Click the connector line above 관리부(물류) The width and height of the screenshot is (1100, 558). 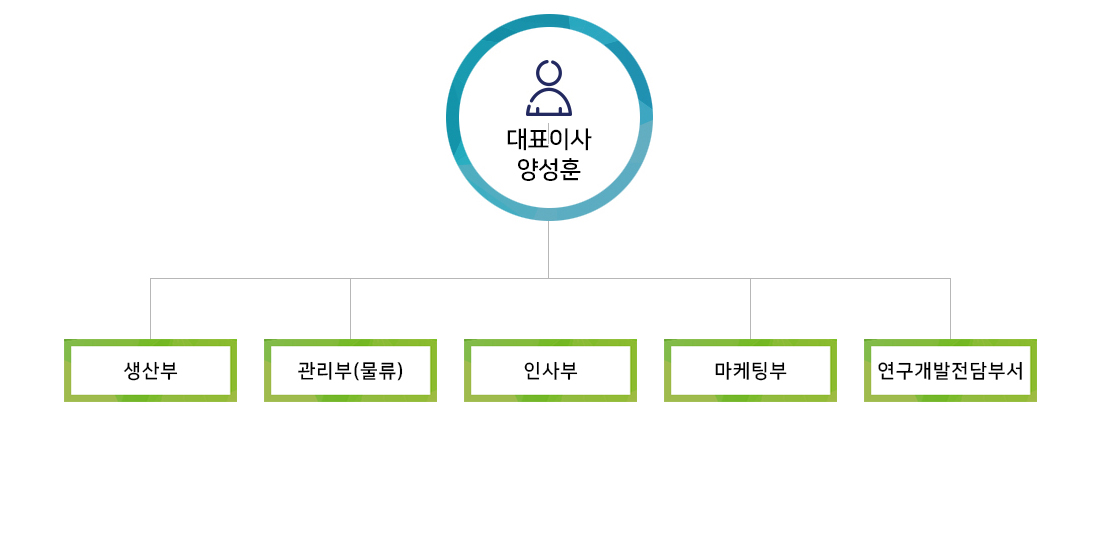pos(350,310)
